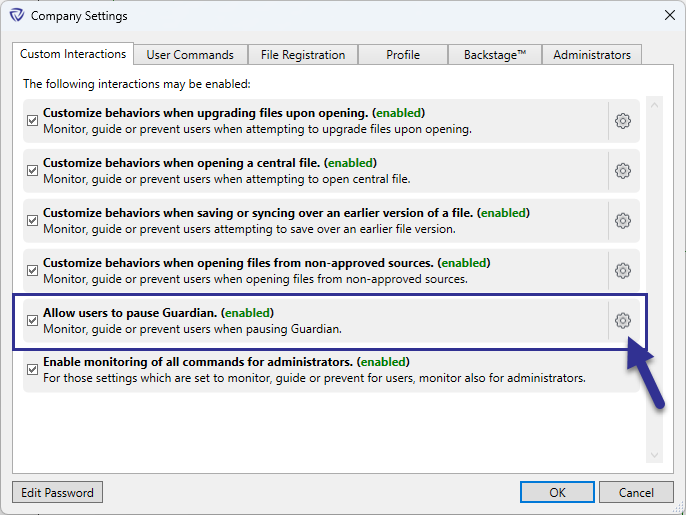Disable saving over earlier version checkbox
Viewport: 686px width, 515px height.
(x=33, y=221)
